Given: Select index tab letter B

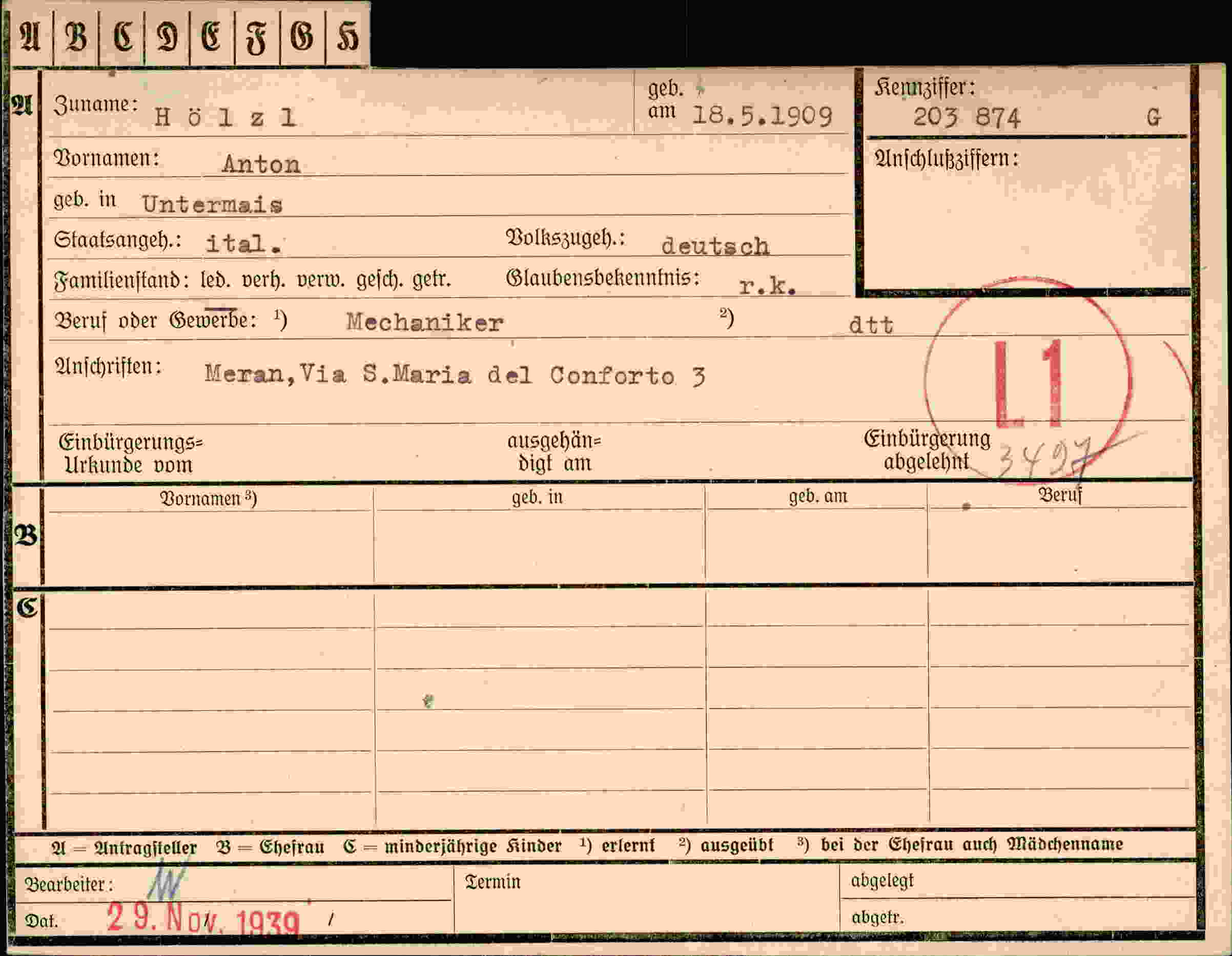Looking at the screenshot, I should coord(76,37).
